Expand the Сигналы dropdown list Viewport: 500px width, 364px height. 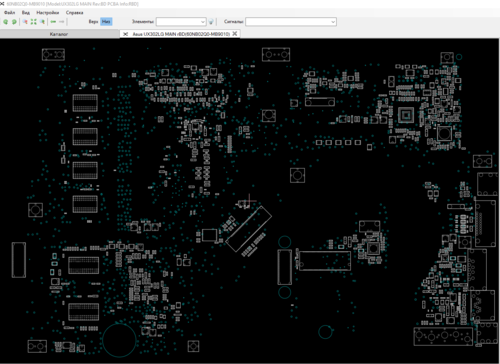(x=333, y=22)
